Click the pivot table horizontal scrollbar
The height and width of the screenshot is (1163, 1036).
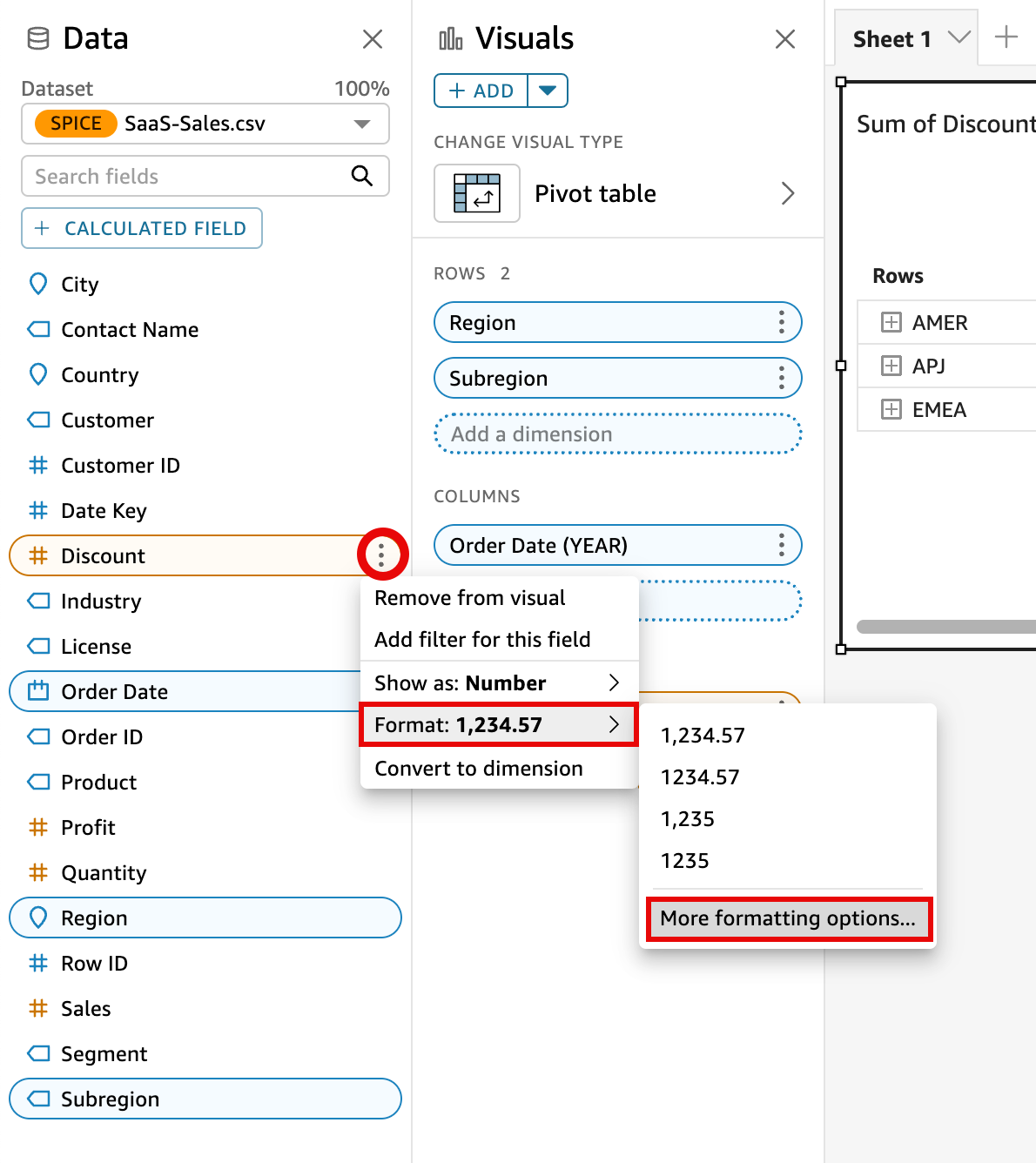pyautogui.click(x=946, y=627)
